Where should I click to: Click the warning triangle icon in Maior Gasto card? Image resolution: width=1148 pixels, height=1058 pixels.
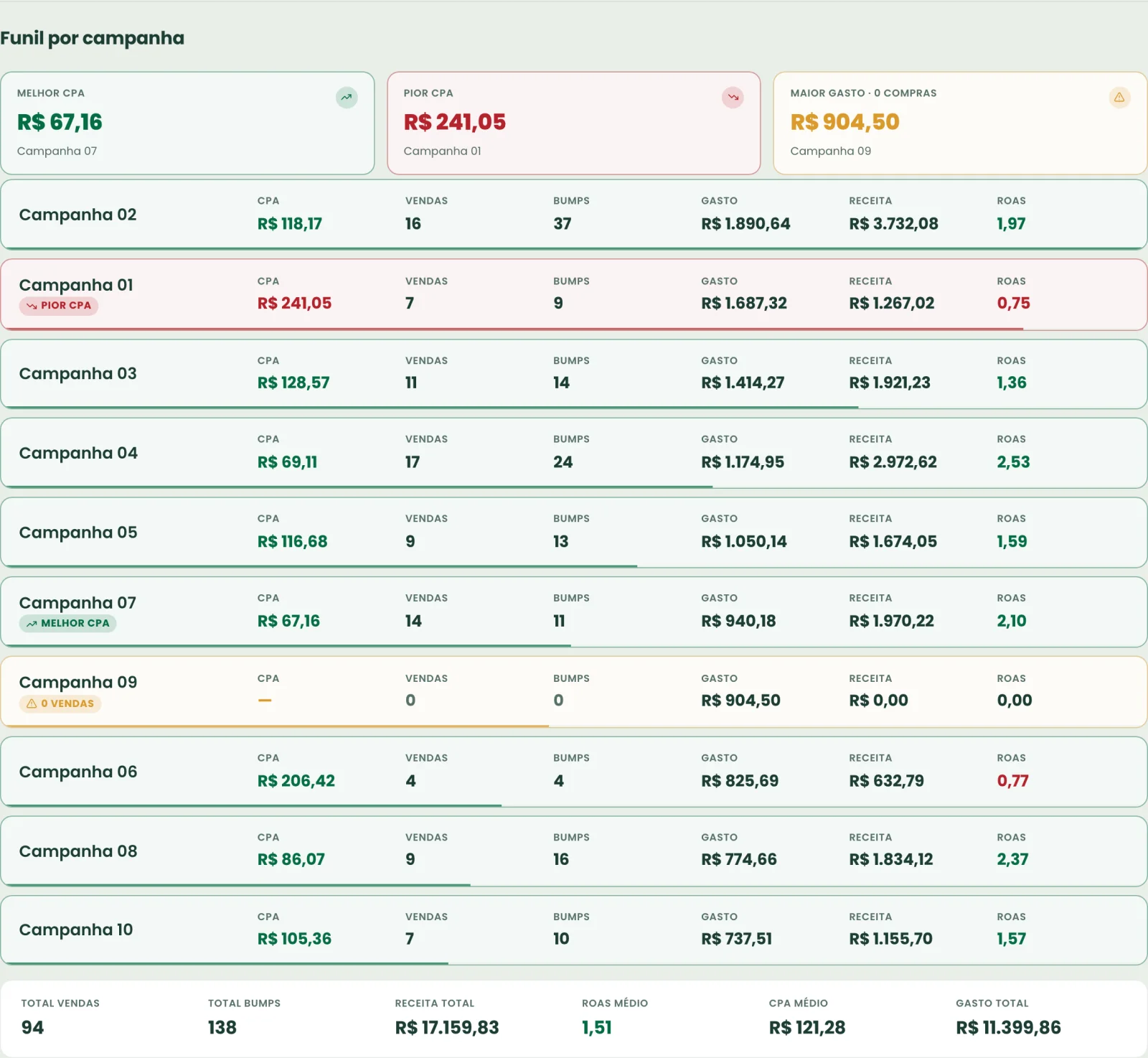tap(1119, 98)
